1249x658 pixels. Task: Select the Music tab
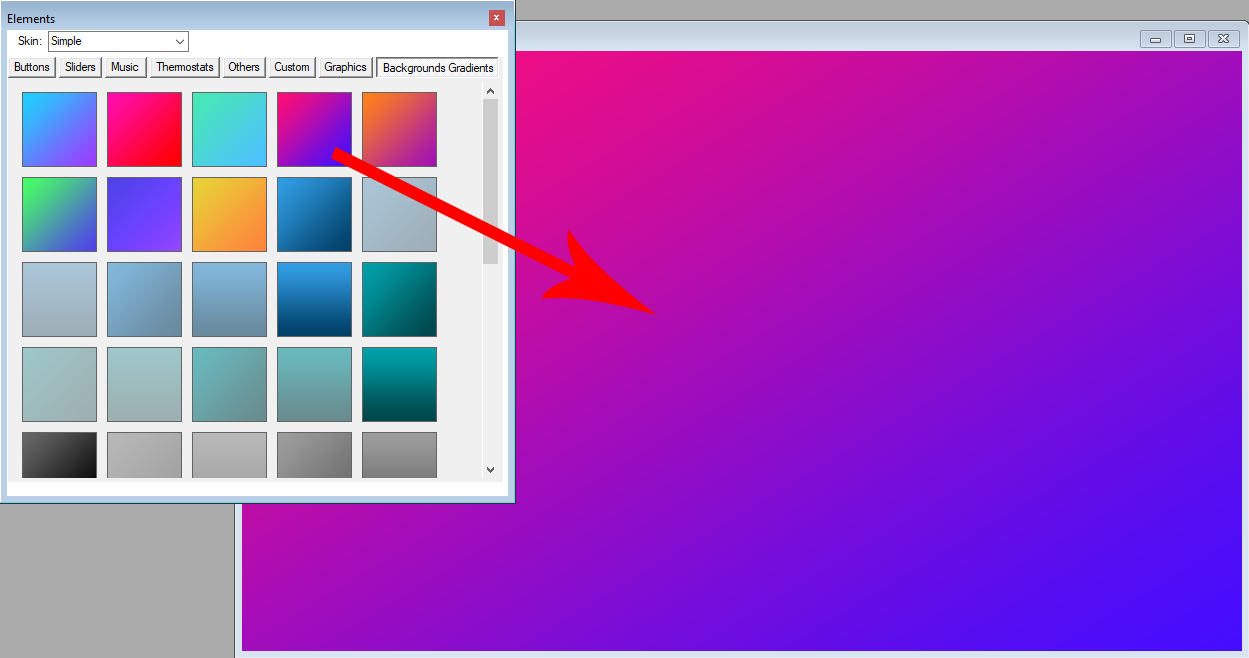(125, 67)
